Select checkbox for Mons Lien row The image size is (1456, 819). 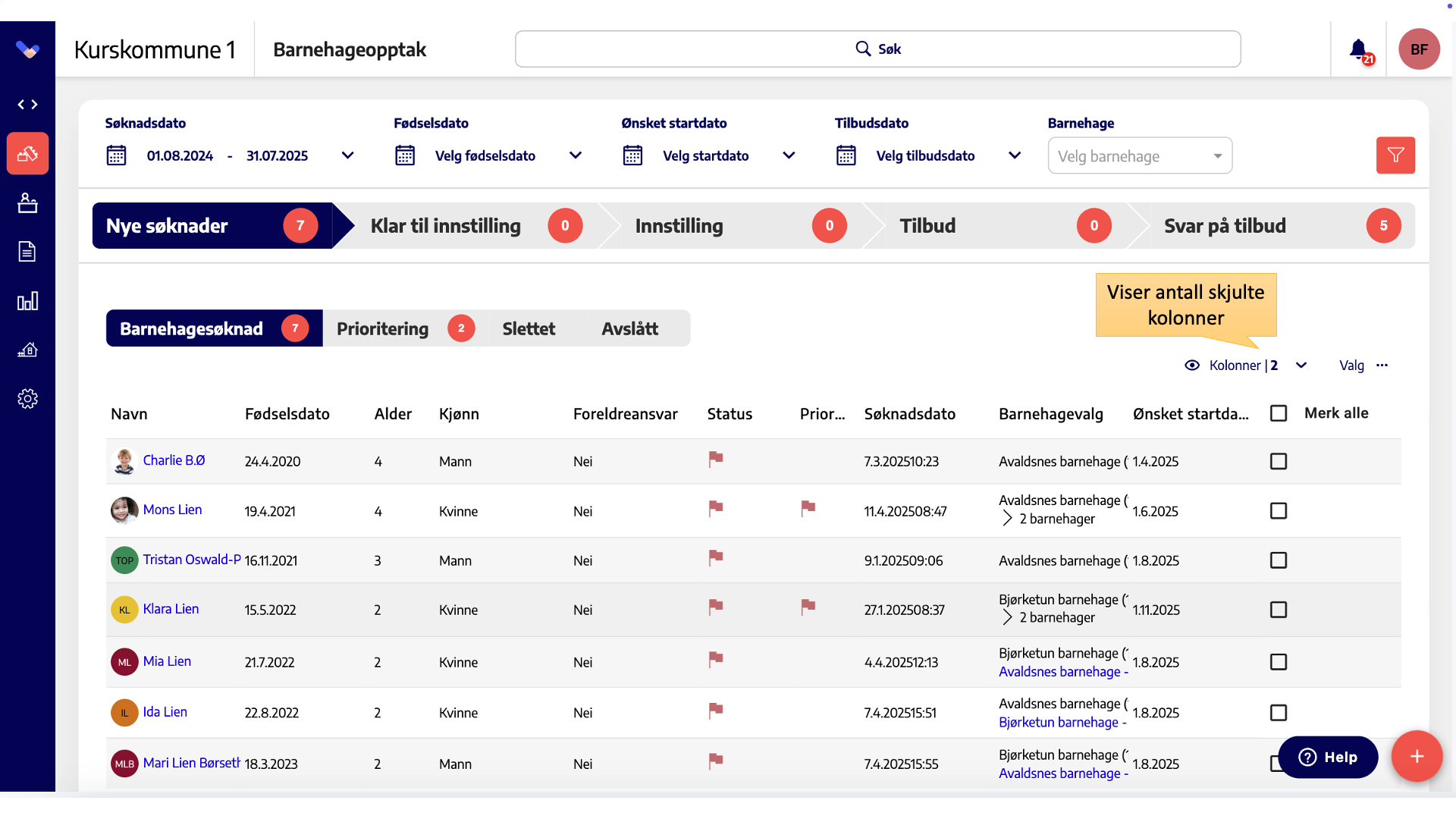pos(1279,511)
